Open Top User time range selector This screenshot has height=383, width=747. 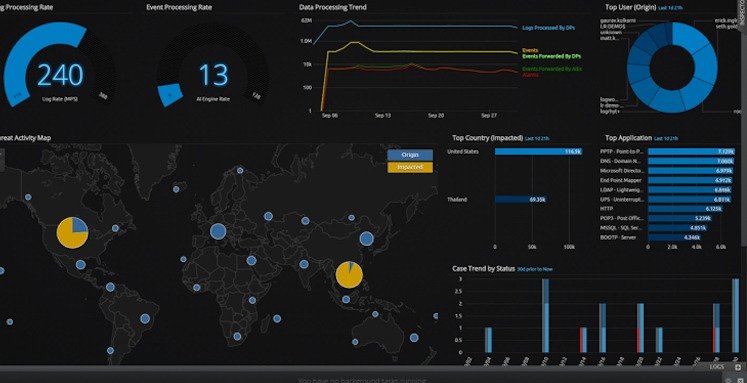671,8
